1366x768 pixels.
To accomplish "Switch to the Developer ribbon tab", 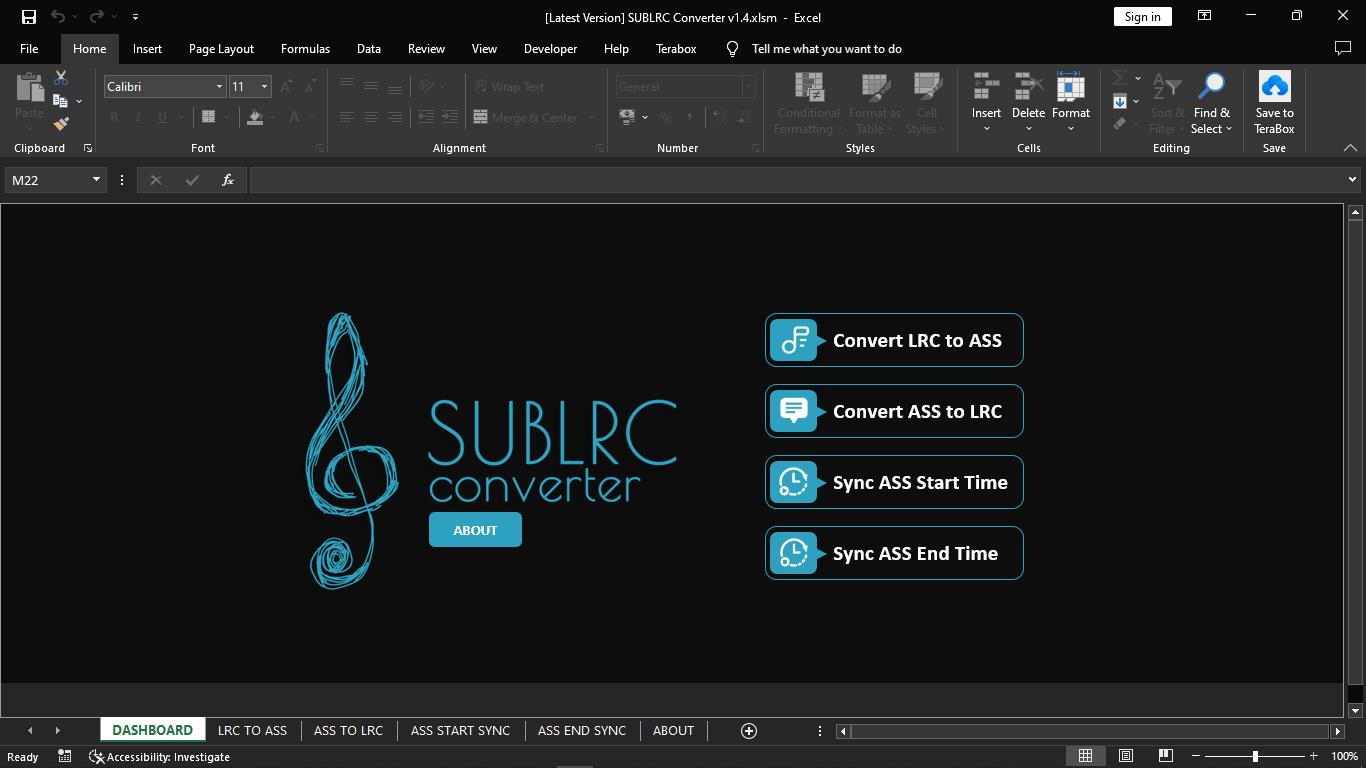I will click(550, 48).
